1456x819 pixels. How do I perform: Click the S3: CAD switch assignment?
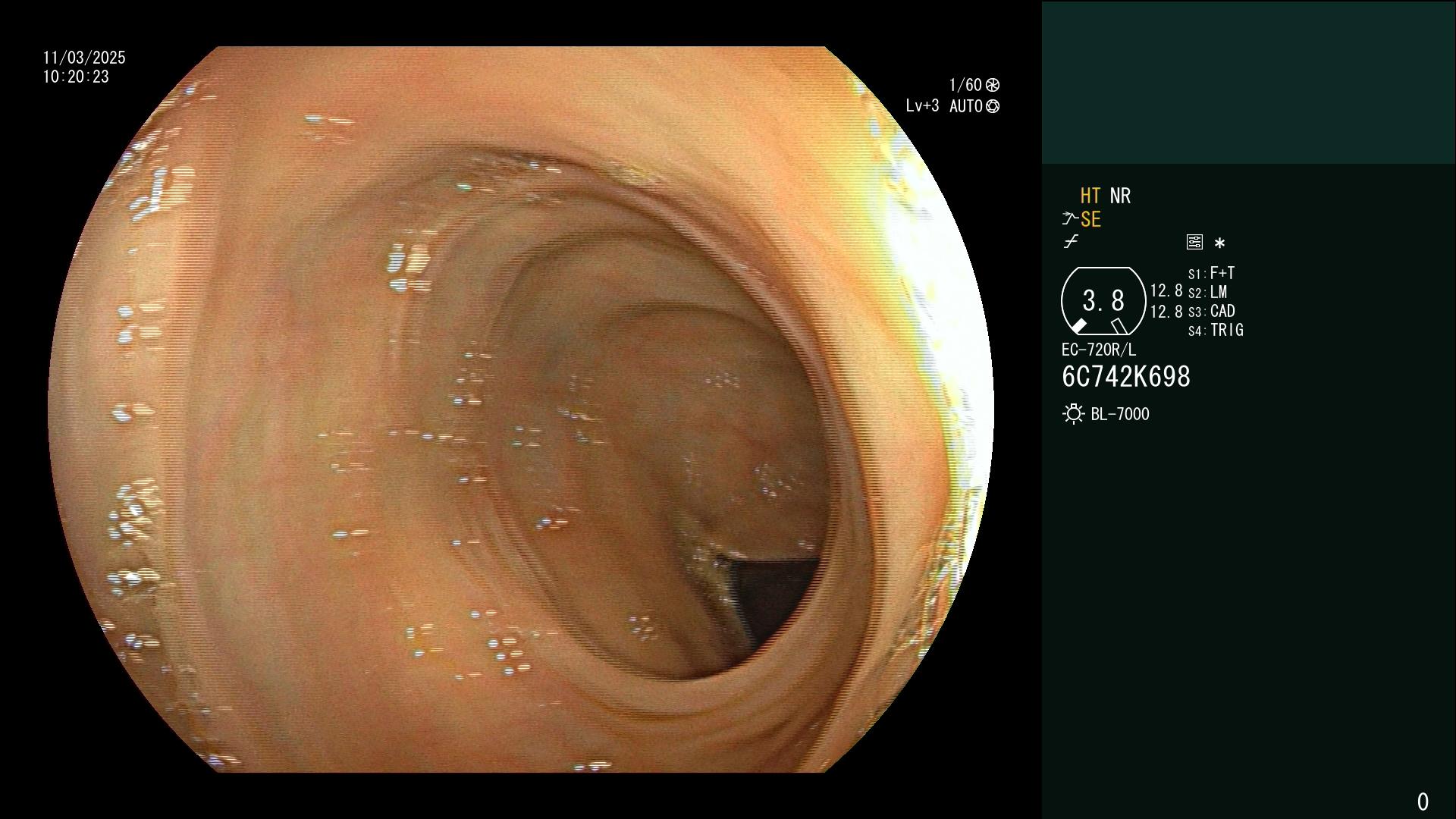(x=1211, y=311)
